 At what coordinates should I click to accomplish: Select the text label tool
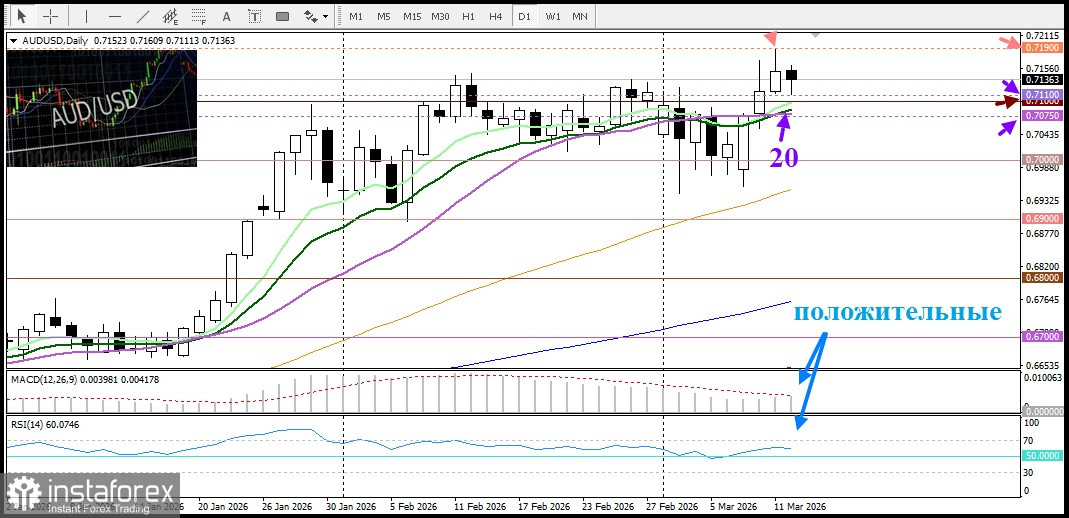pos(255,16)
